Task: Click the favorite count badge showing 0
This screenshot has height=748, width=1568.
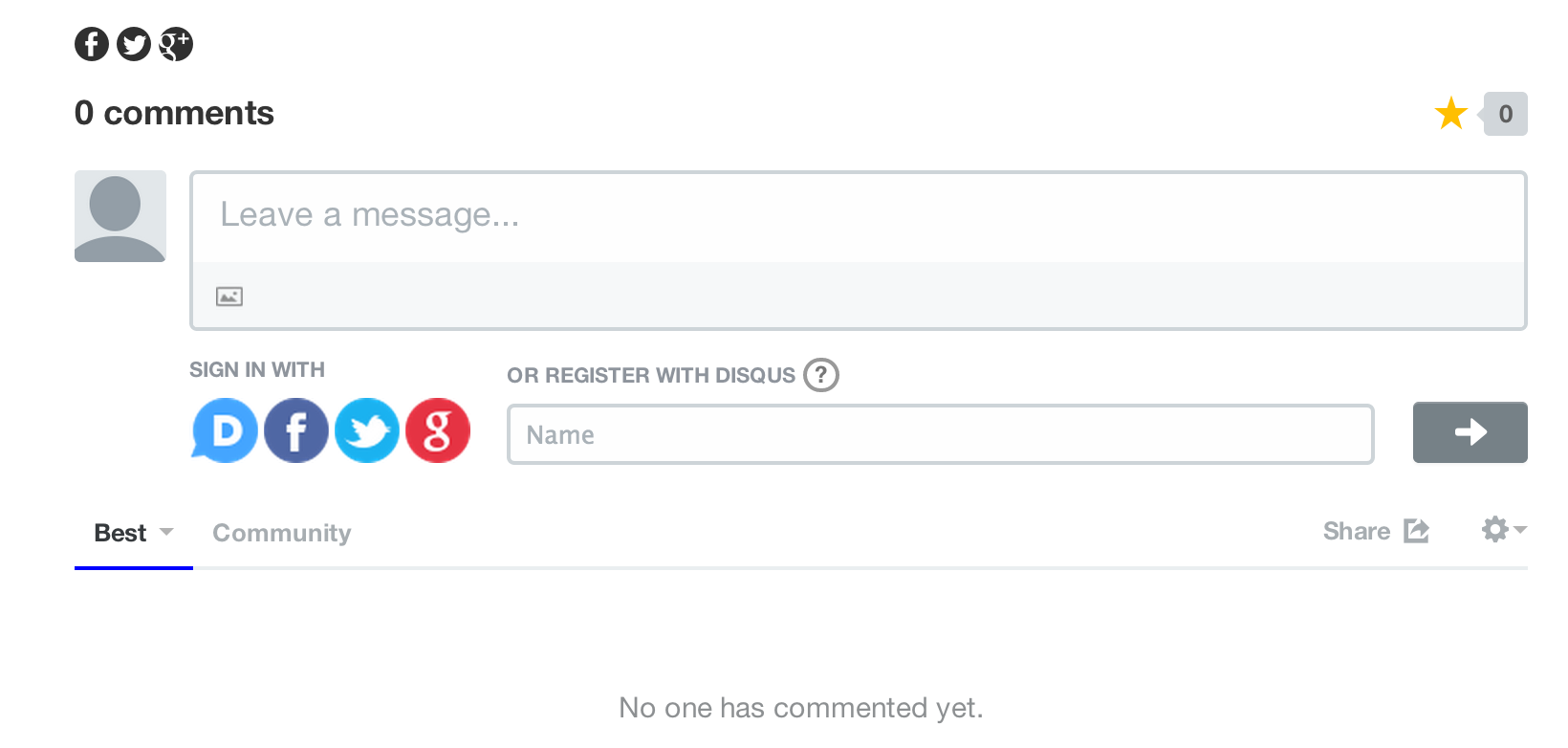Action: pos(1506,114)
